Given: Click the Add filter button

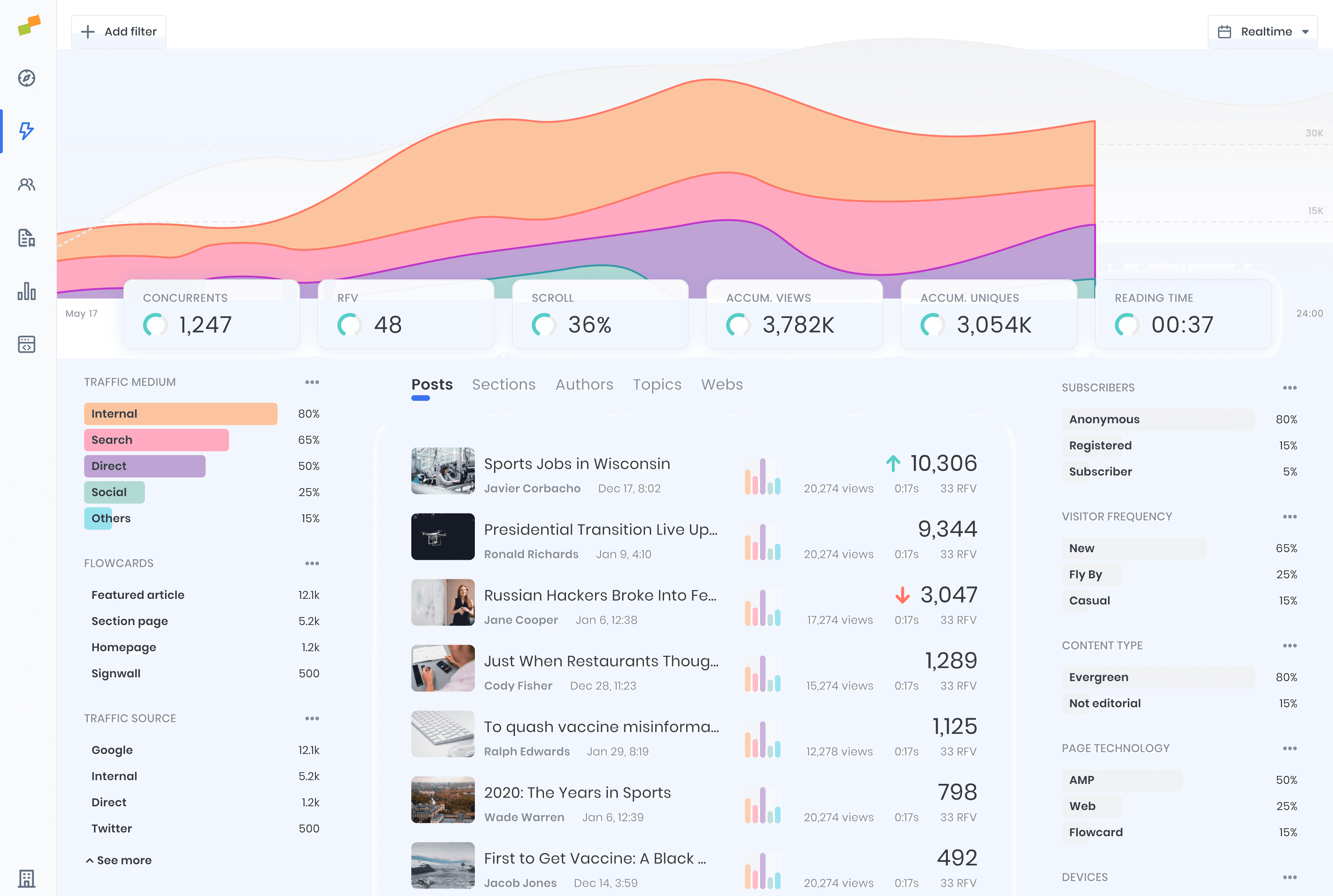Looking at the screenshot, I should pyautogui.click(x=118, y=31).
